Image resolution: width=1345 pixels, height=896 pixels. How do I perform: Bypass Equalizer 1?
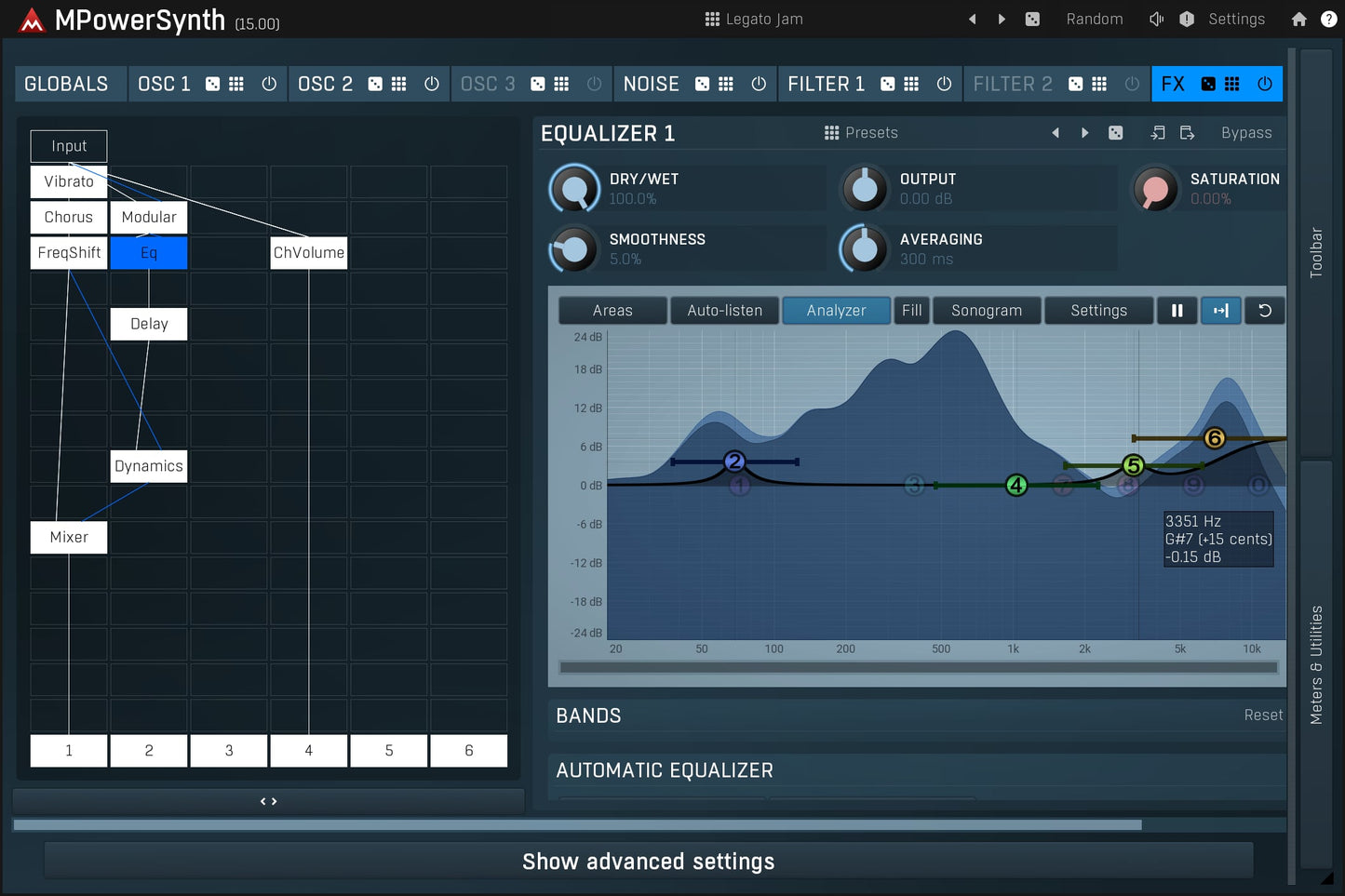point(1246,132)
